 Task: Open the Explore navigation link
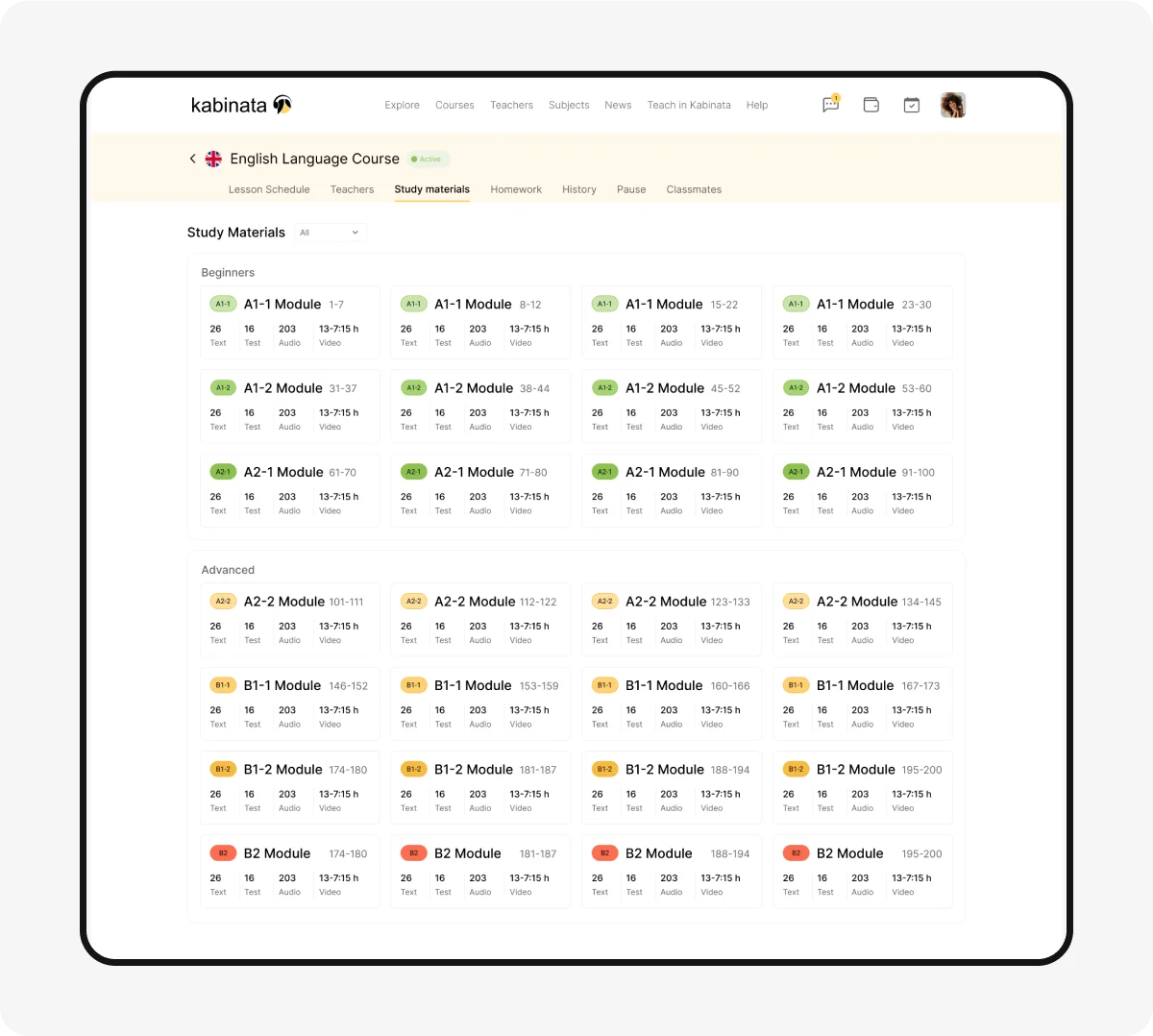pos(402,105)
